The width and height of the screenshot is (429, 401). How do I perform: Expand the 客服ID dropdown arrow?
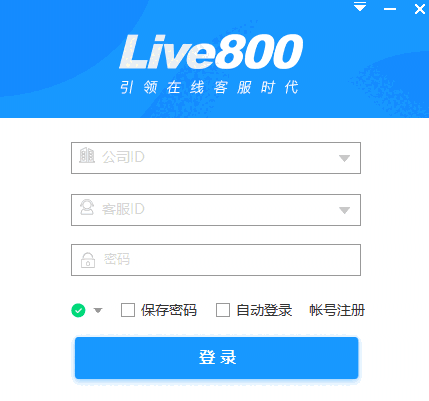344,210
